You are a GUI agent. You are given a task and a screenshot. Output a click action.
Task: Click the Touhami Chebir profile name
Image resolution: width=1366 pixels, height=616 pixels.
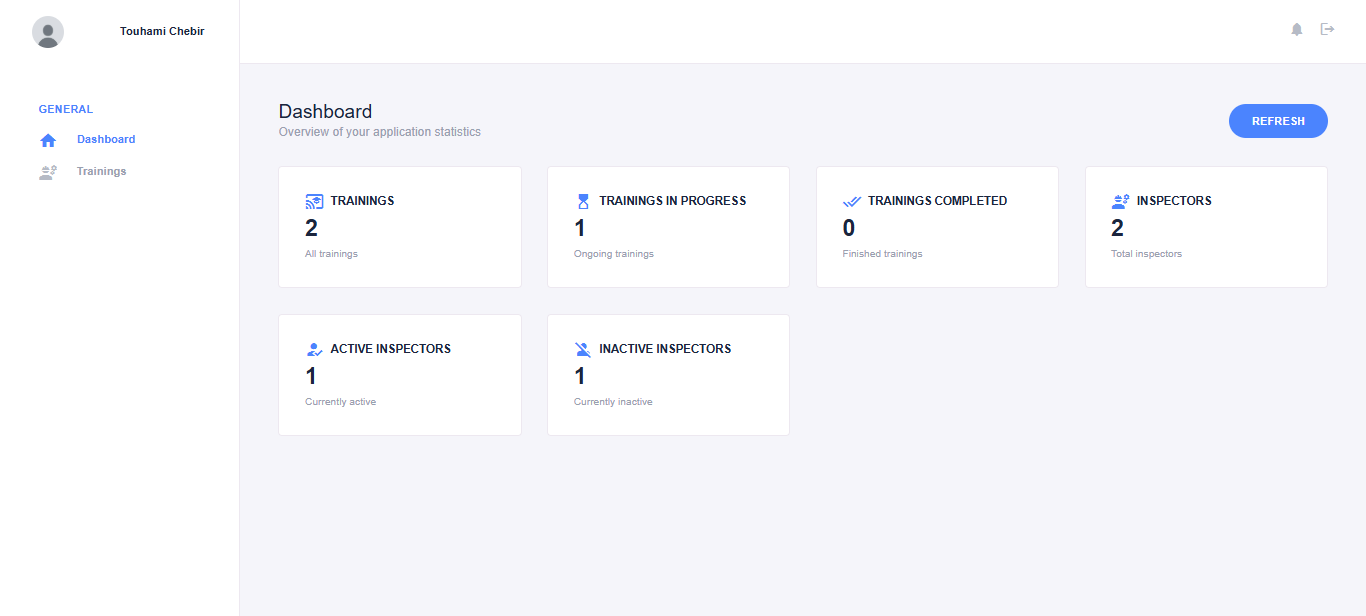(162, 31)
